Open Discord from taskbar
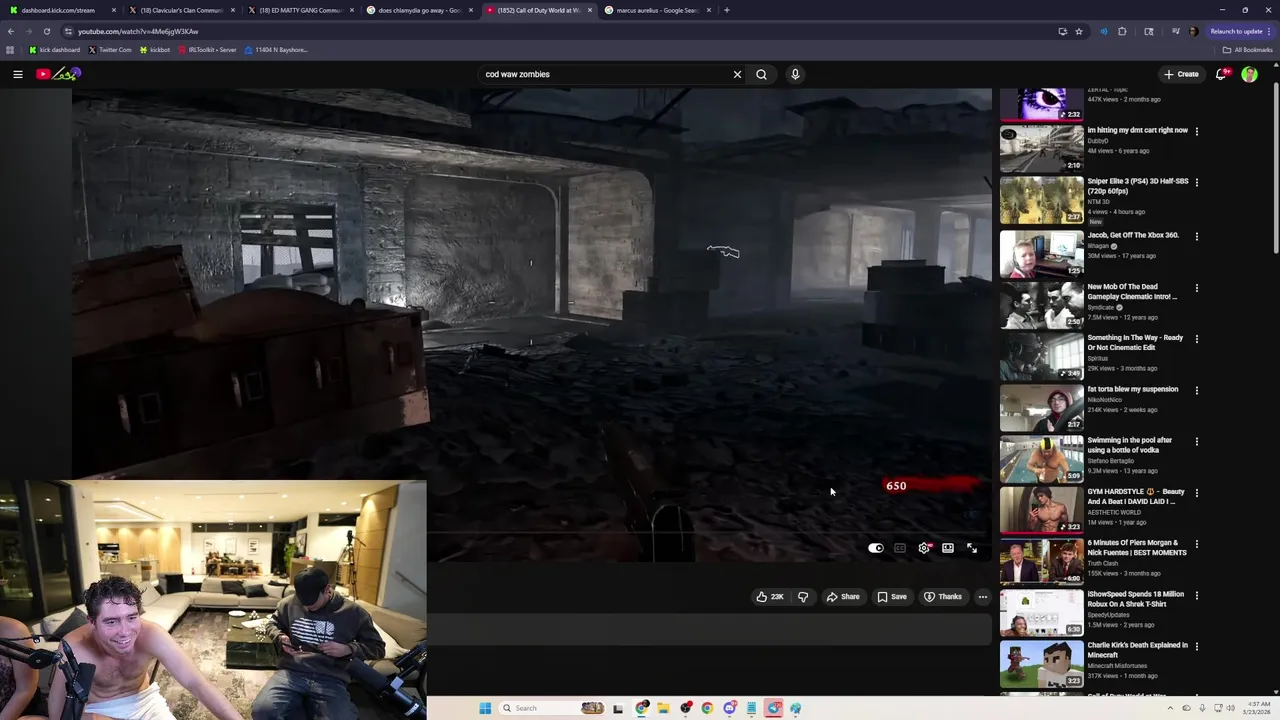Image resolution: width=1280 pixels, height=720 pixels. click(x=730, y=708)
